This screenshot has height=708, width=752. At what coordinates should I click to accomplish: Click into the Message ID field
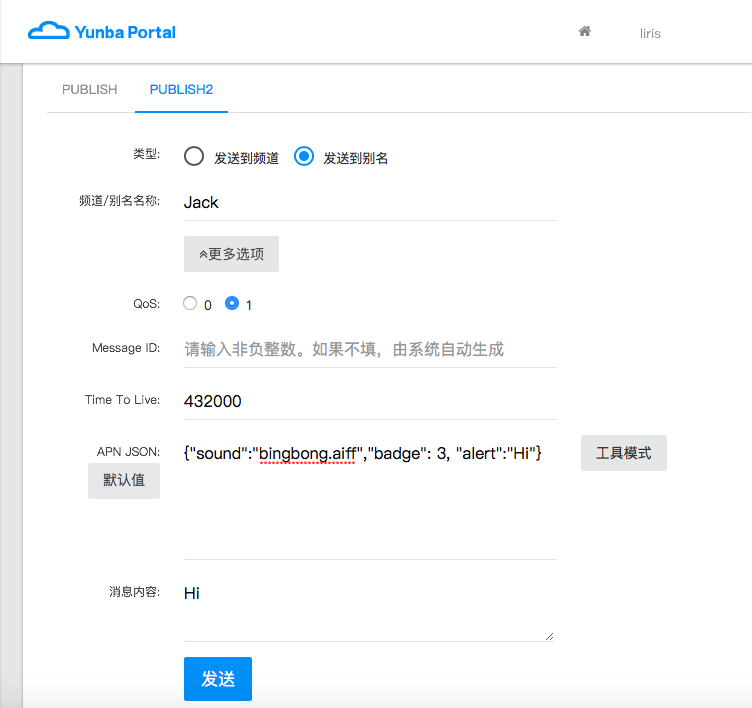pyautogui.click(x=370, y=349)
